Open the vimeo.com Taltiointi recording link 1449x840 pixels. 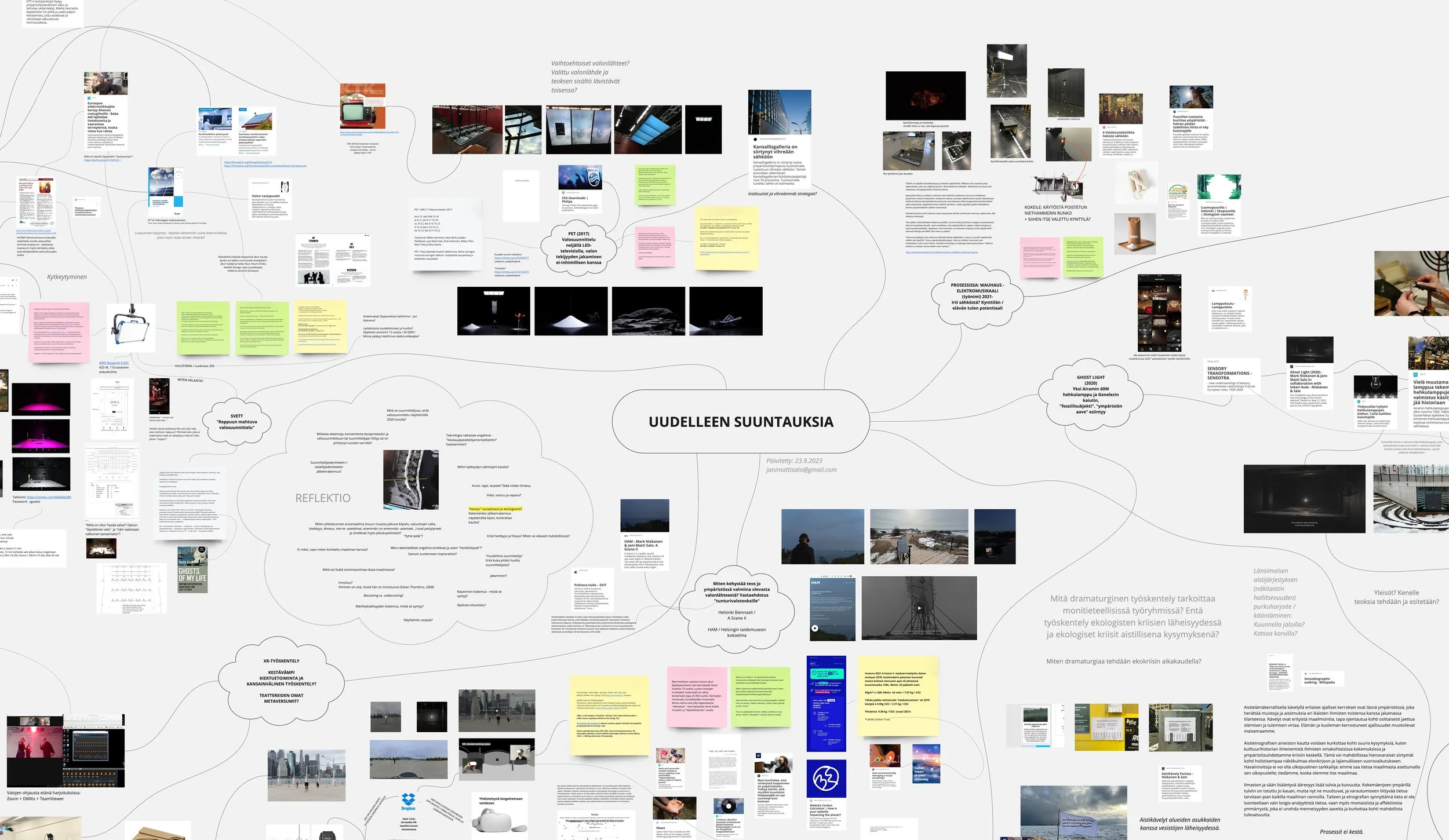click(49, 497)
